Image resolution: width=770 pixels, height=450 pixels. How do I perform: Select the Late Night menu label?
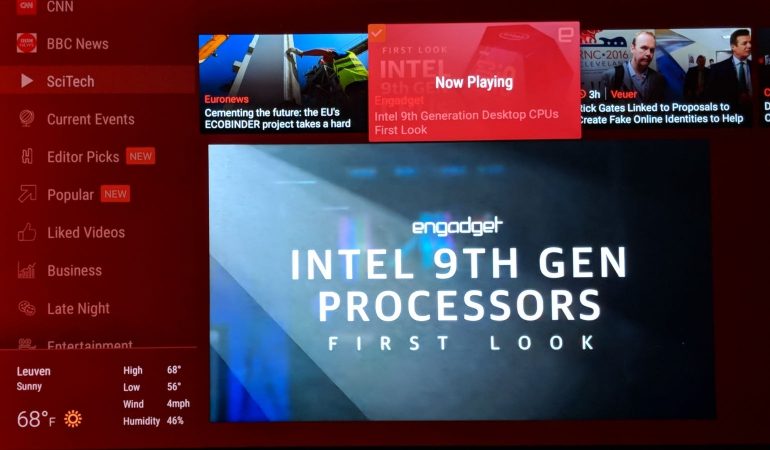click(78, 309)
